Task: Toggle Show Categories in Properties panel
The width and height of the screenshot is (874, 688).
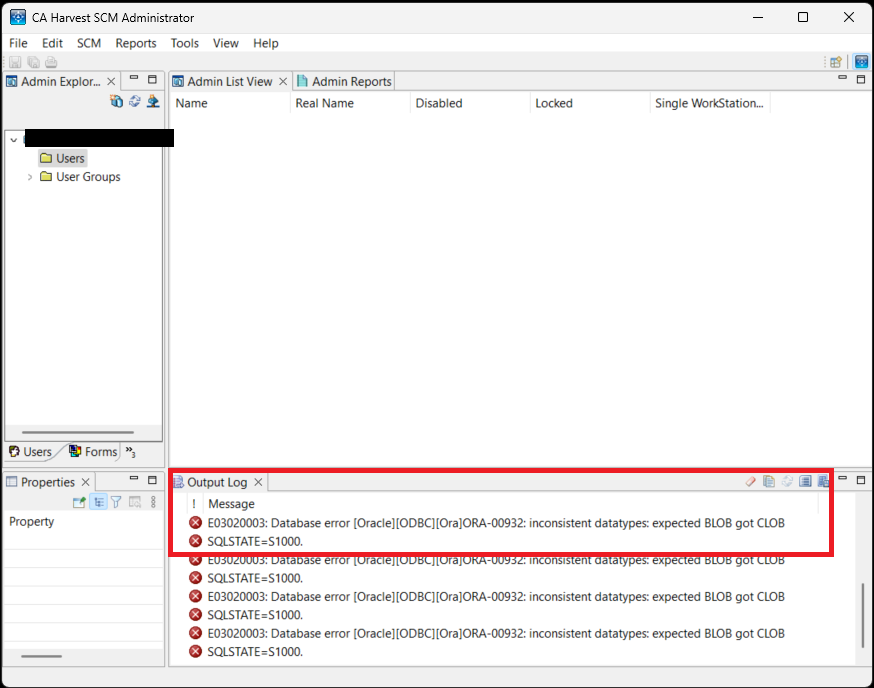Action: click(98, 502)
